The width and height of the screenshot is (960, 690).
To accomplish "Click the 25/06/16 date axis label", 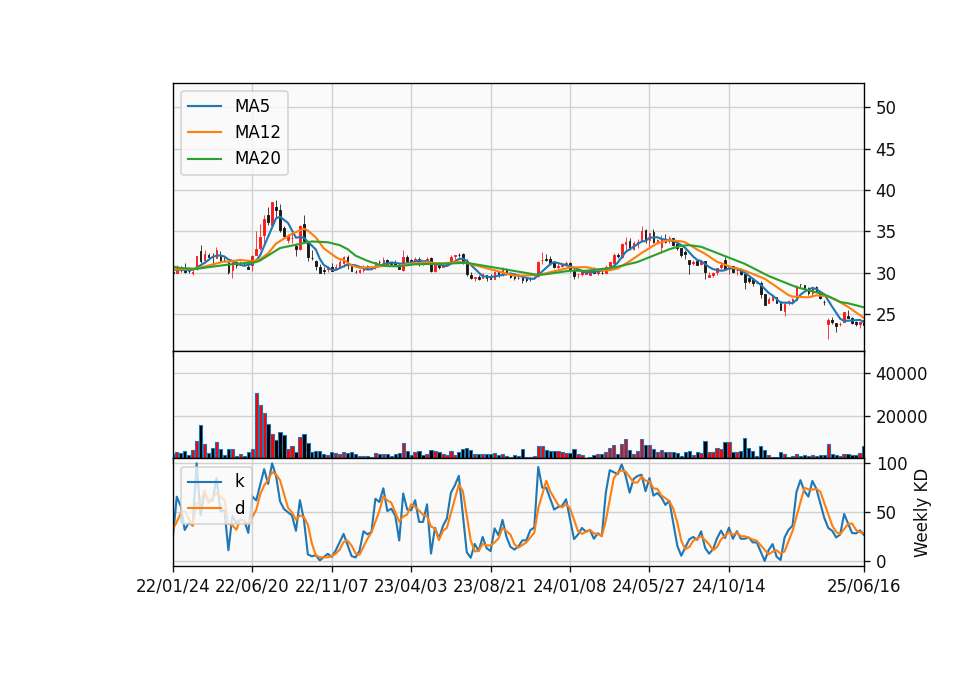I will coord(864,586).
